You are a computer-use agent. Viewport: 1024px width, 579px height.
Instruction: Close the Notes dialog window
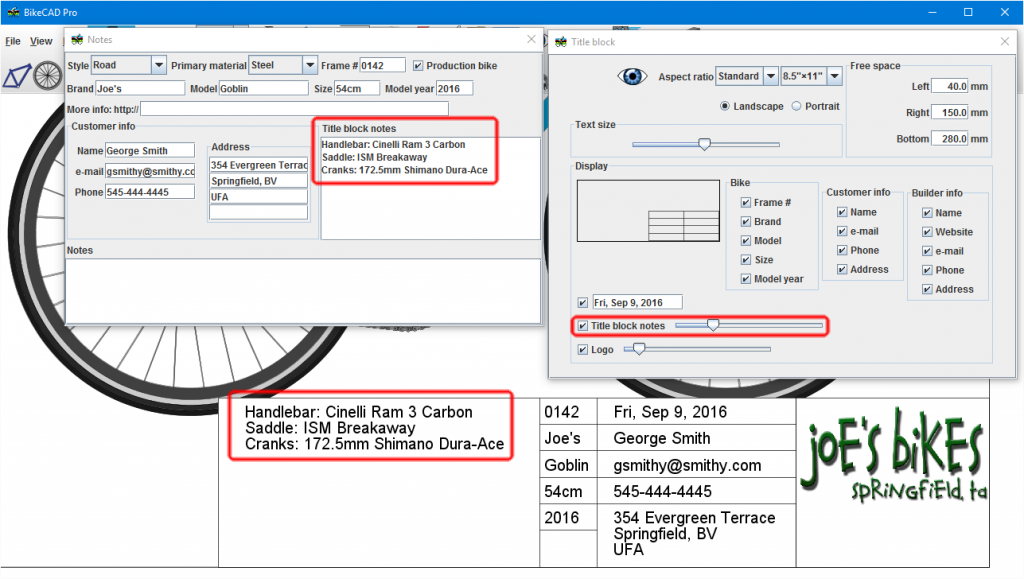[x=532, y=39]
